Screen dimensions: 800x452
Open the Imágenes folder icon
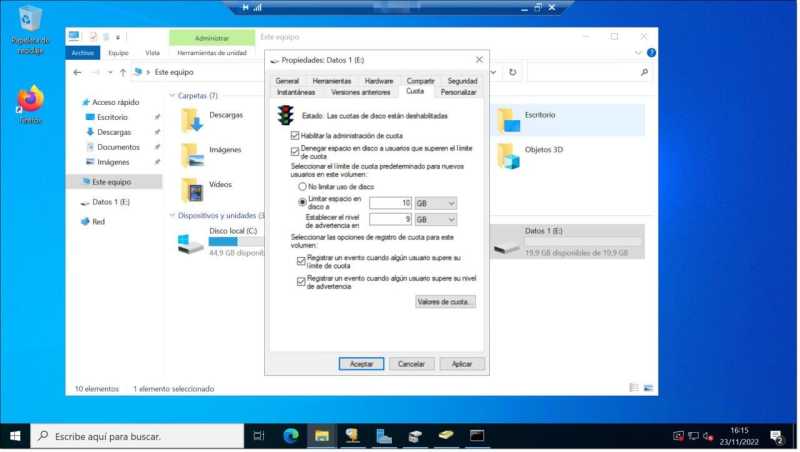coord(193,155)
